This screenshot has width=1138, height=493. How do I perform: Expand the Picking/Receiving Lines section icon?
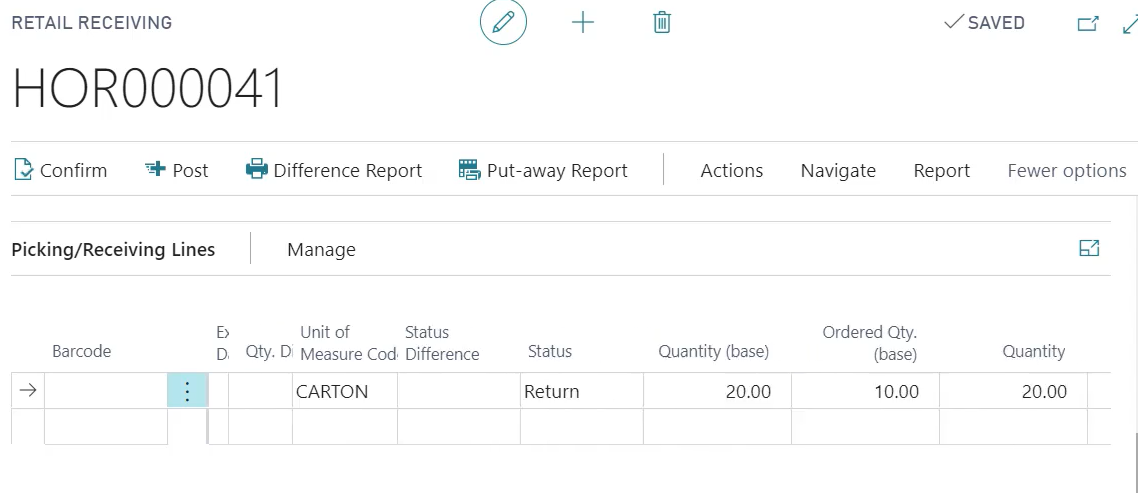click(1090, 249)
